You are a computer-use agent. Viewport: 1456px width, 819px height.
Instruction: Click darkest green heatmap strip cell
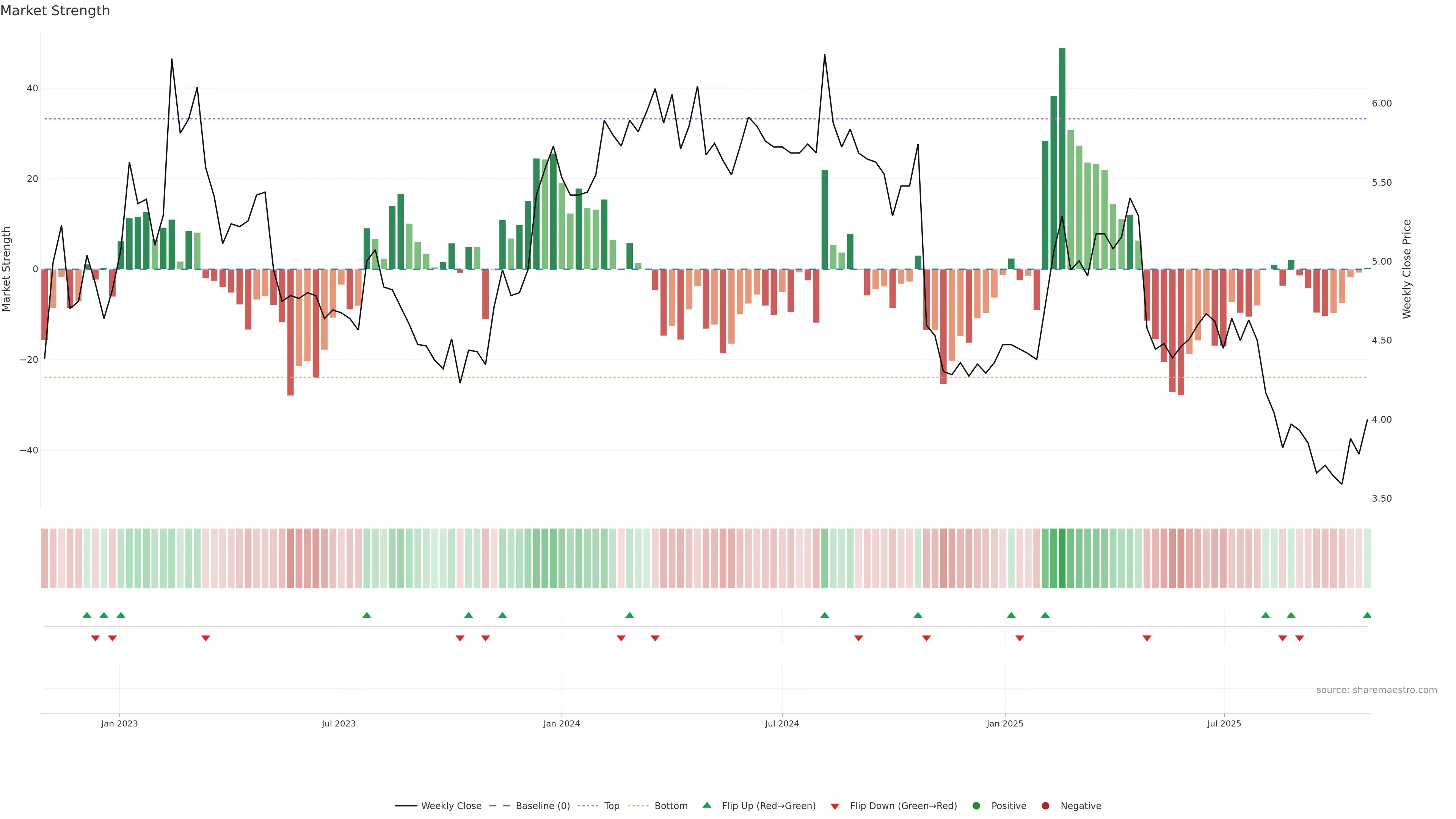pyautogui.click(x=1062, y=559)
